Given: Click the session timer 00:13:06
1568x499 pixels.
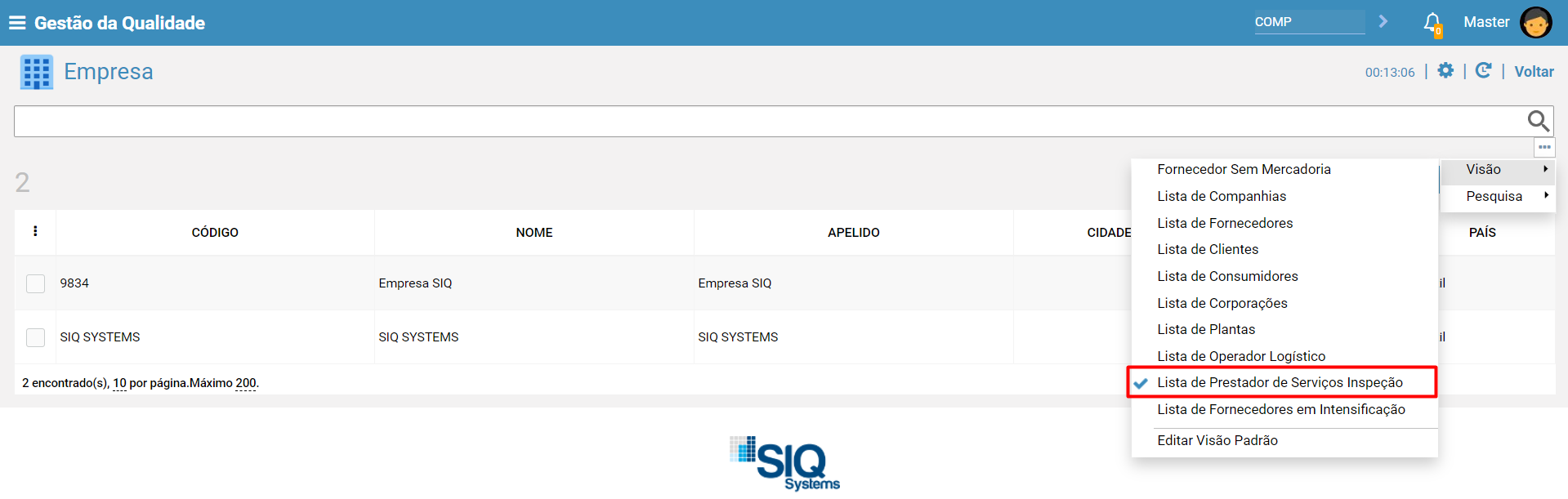Looking at the screenshot, I should coord(1390,72).
